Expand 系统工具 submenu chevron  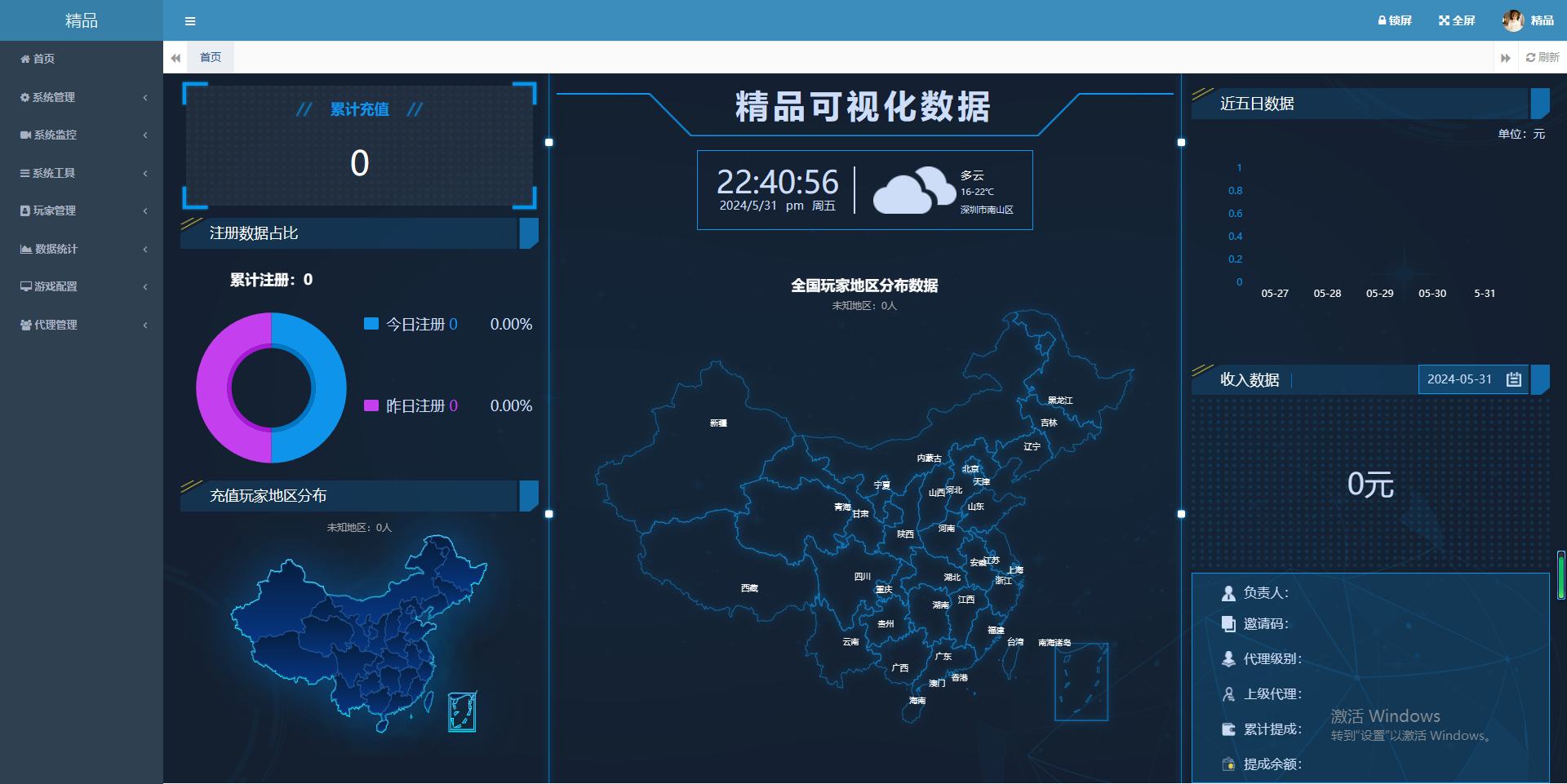pos(145,173)
